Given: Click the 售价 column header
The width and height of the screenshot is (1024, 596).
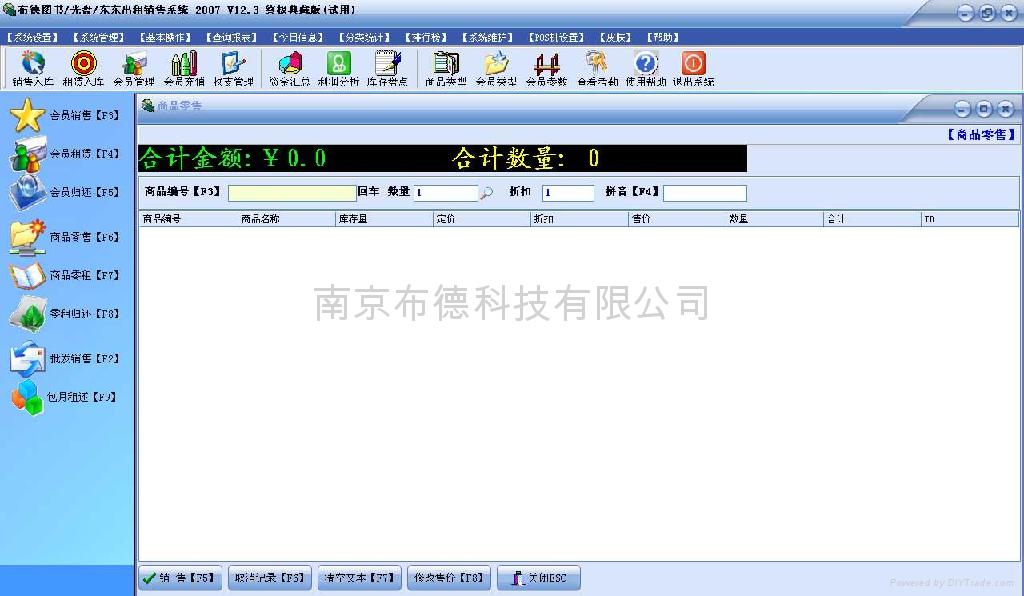Looking at the screenshot, I should coord(677,219).
